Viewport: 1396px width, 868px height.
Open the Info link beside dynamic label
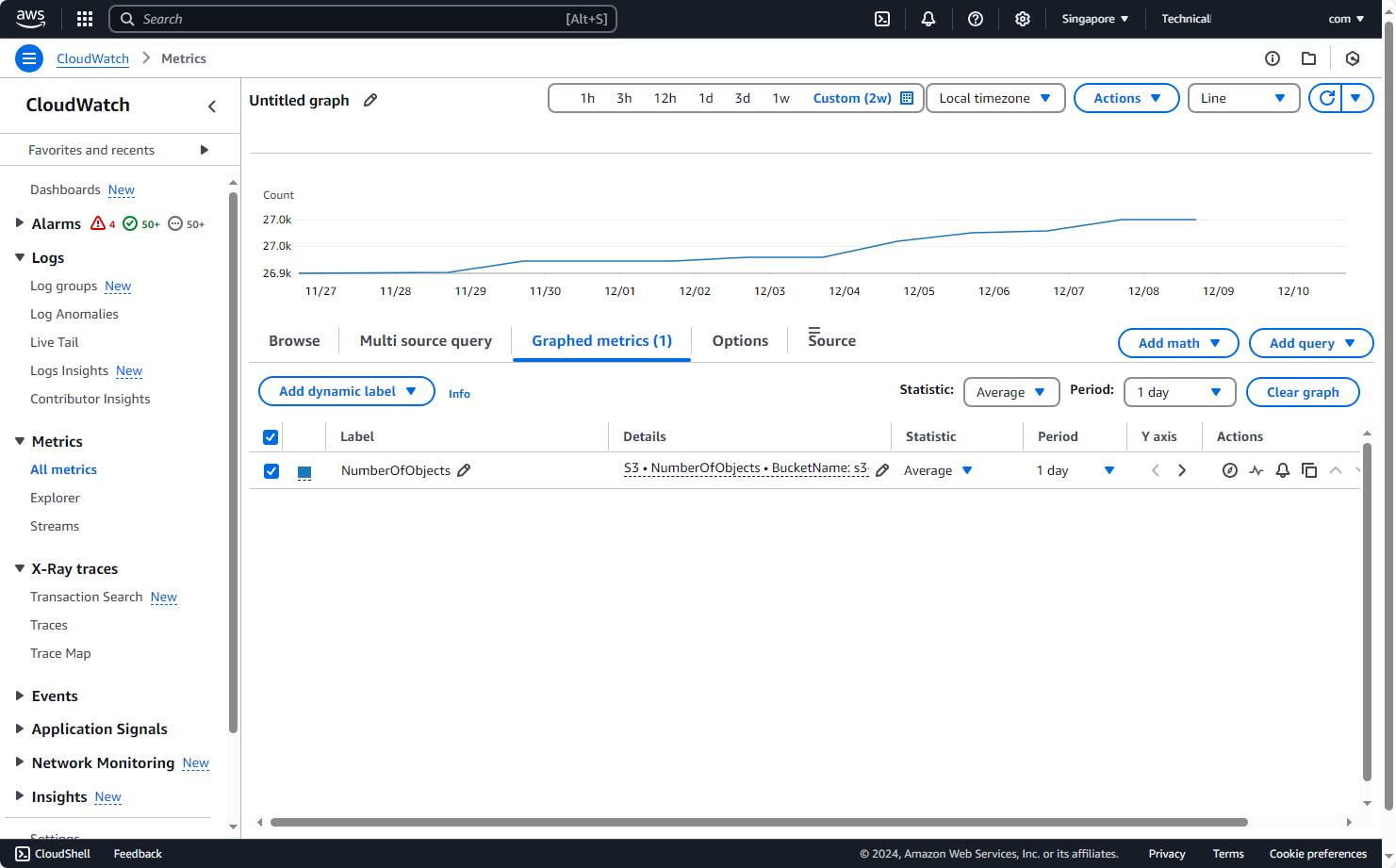click(459, 394)
